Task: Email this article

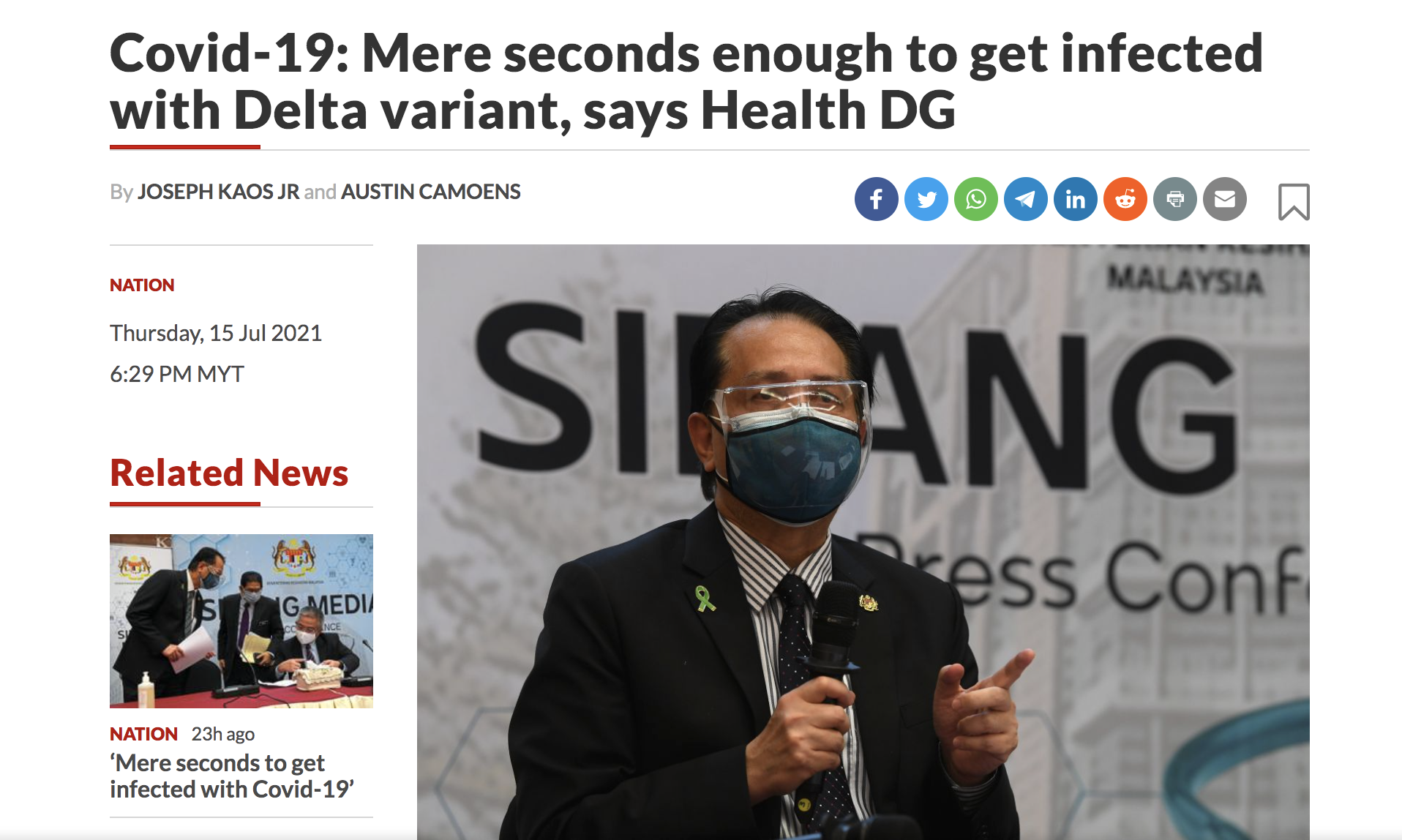Action: (1224, 199)
